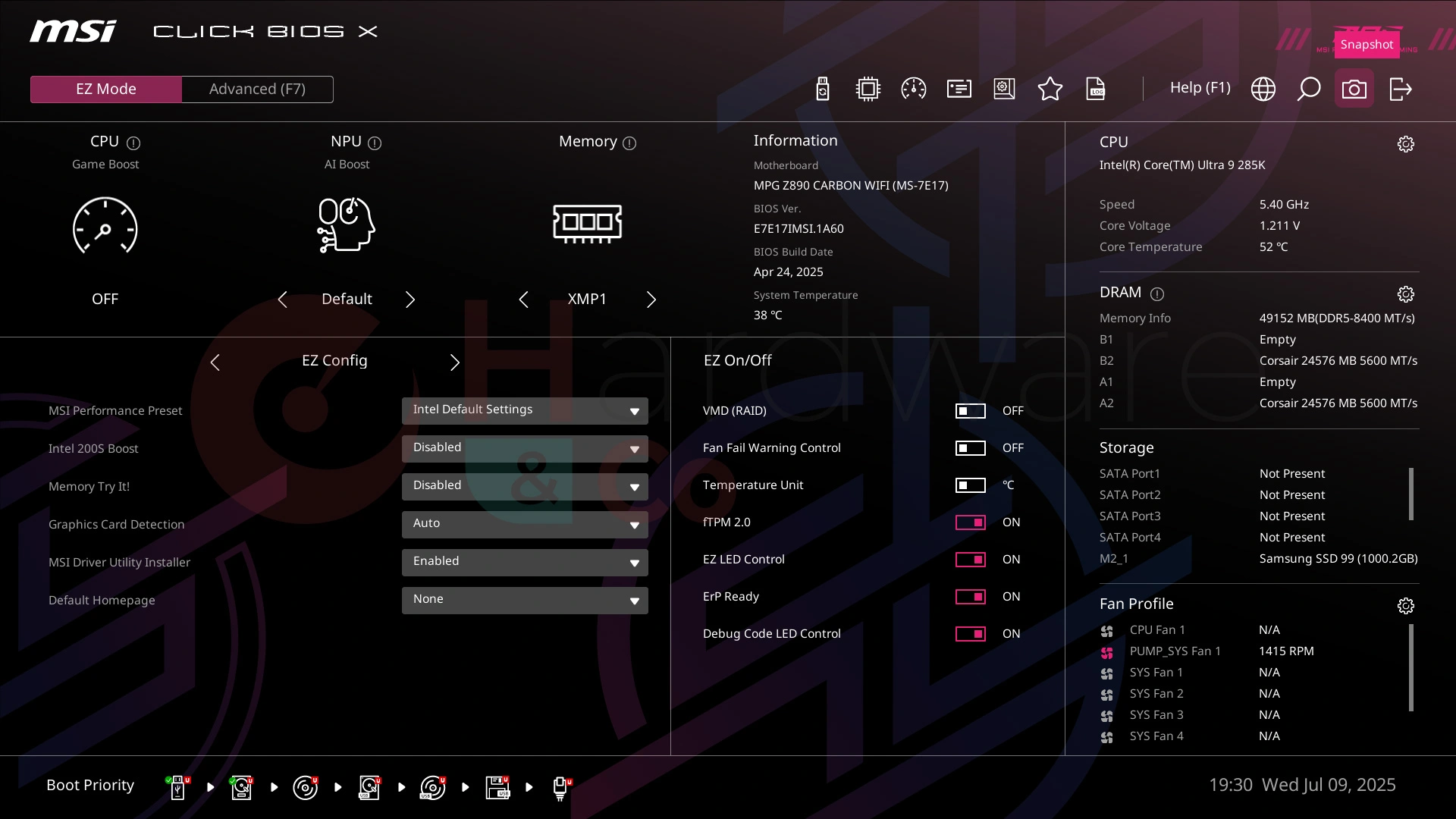Open the hardware monitor card icon
This screenshot has height=819, width=1456.
(x=959, y=89)
